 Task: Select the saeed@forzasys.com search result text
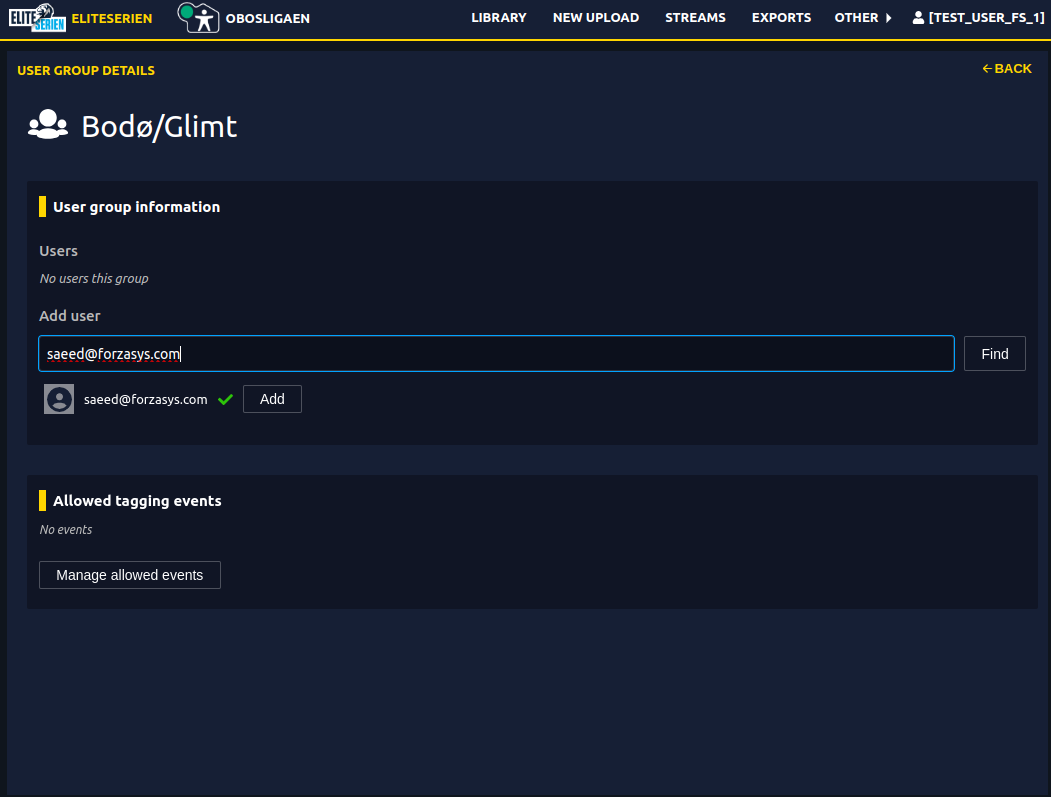click(146, 399)
